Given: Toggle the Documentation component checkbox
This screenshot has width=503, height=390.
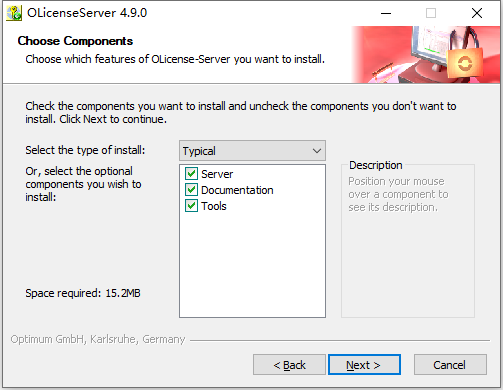Looking at the screenshot, I should (191, 190).
